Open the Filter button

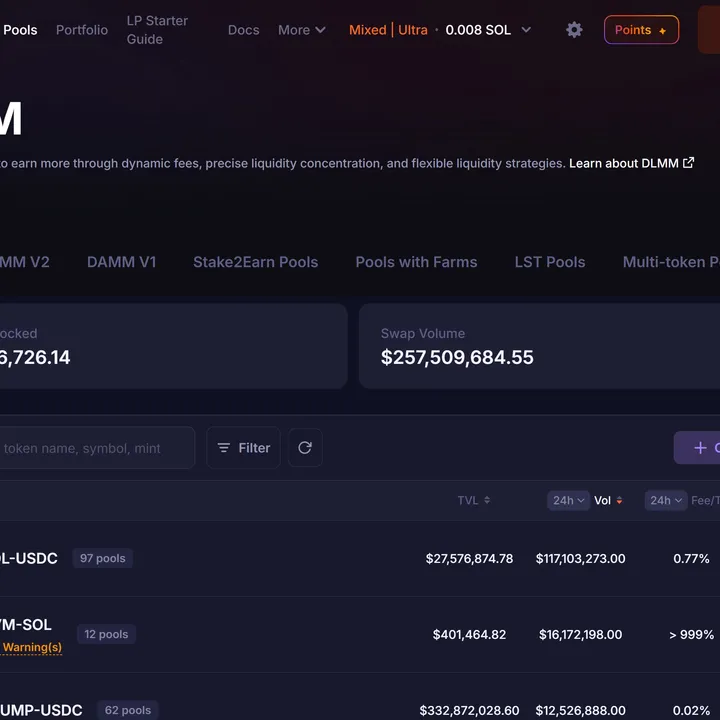244,448
